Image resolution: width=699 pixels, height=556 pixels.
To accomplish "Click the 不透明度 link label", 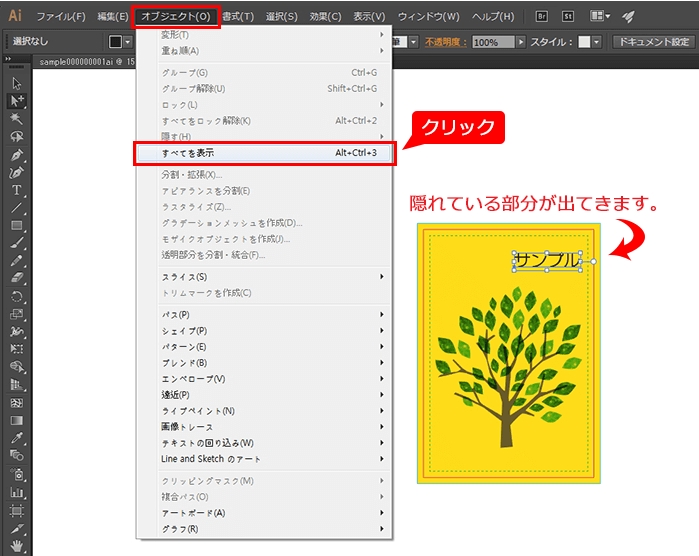I will [445, 42].
